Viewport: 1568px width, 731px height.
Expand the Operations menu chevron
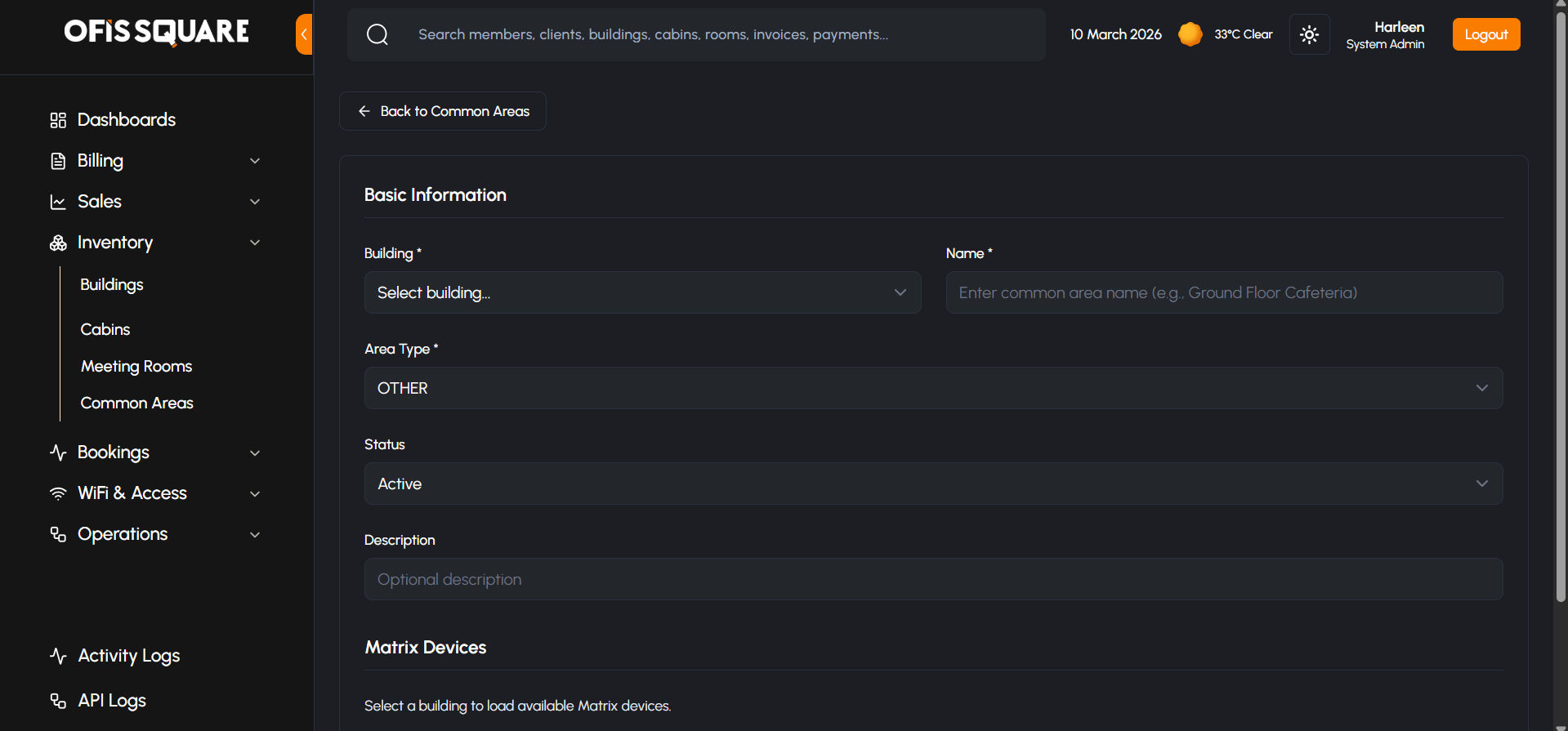pyautogui.click(x=255, y=534)
